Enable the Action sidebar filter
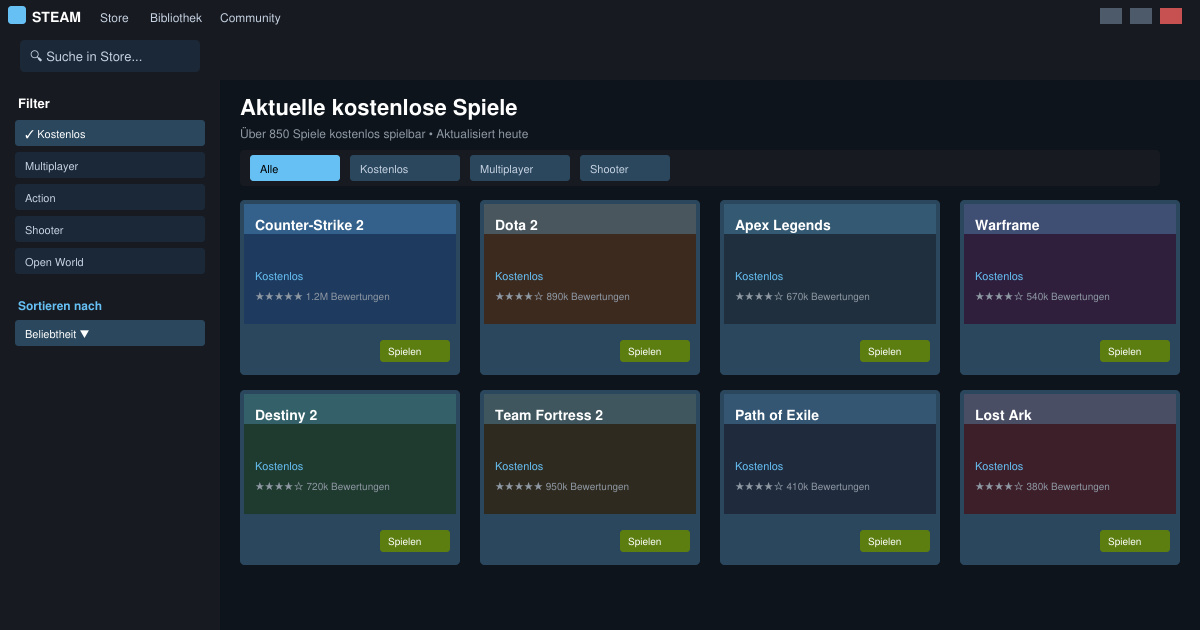This screenshot has height=630, width=1200. (x=110, y=197)
